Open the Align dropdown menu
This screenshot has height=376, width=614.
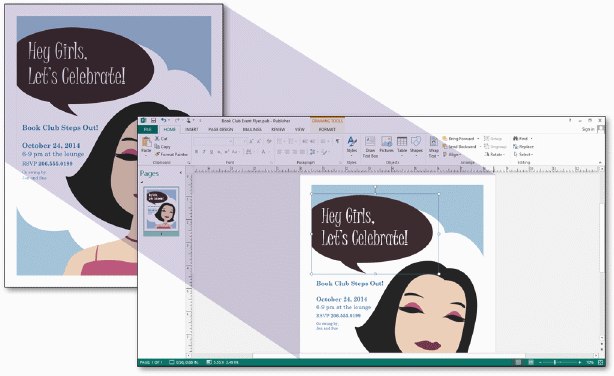[451, 154]
